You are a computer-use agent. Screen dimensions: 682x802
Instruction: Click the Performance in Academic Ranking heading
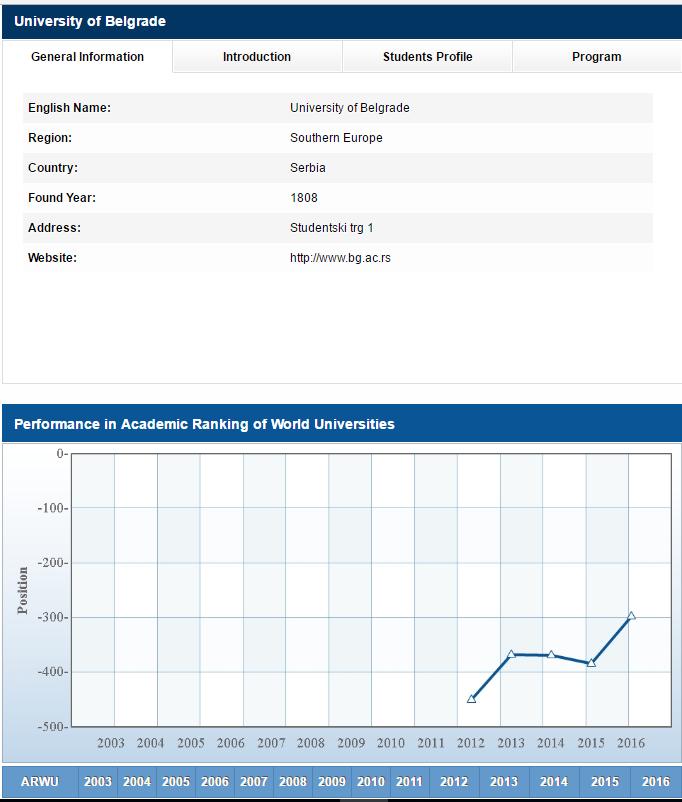[x=204, y=424]
